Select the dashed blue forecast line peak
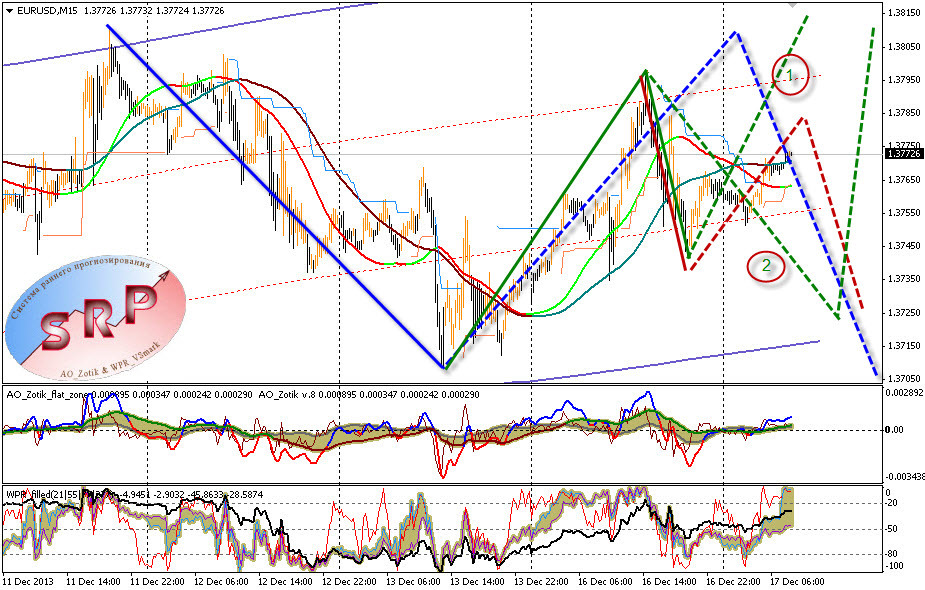The height and width of the screenshot is (590, 925). [735, 32]
